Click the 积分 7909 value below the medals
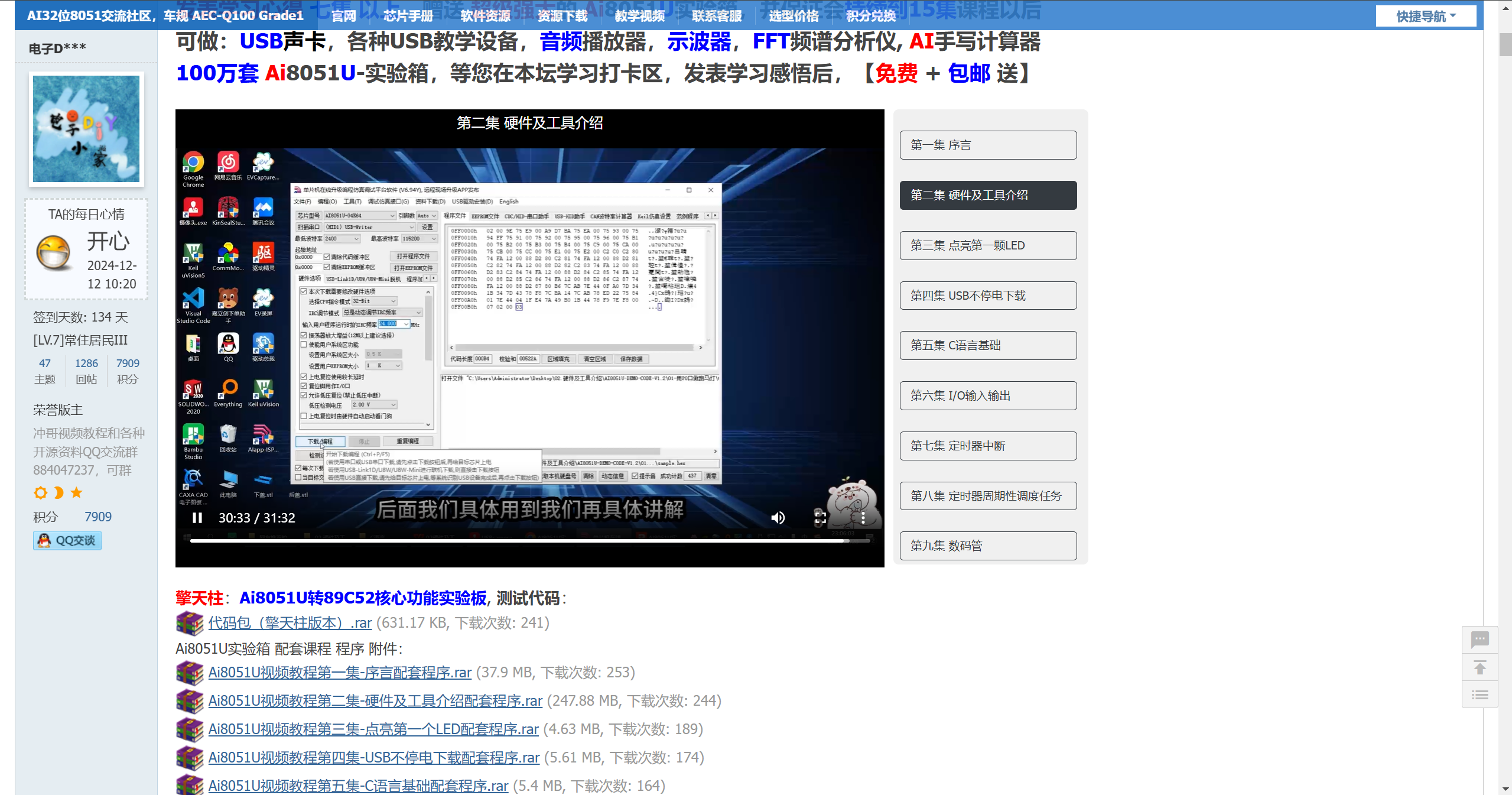The image size is (1512, 795). tap(98, 517)
